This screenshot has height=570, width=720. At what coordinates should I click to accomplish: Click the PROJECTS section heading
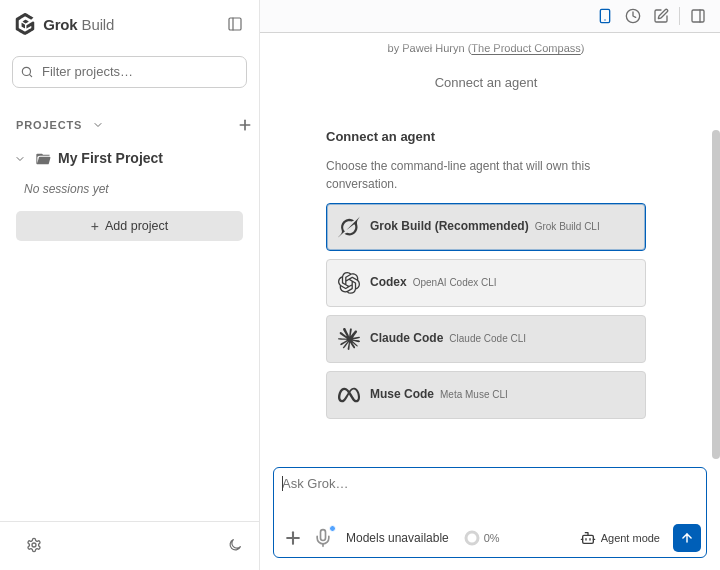[x=49, y=125]
